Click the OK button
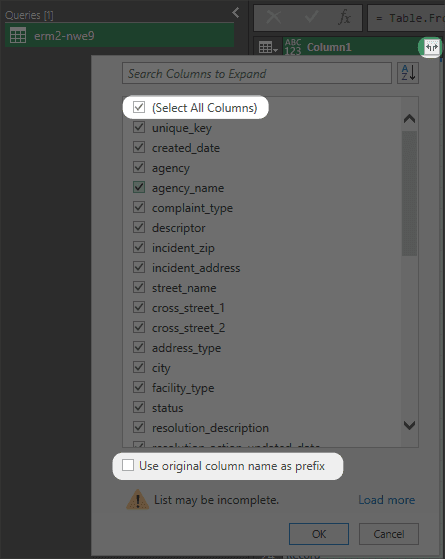This screenshot has height=559, width=445. [x=319, y=534]
